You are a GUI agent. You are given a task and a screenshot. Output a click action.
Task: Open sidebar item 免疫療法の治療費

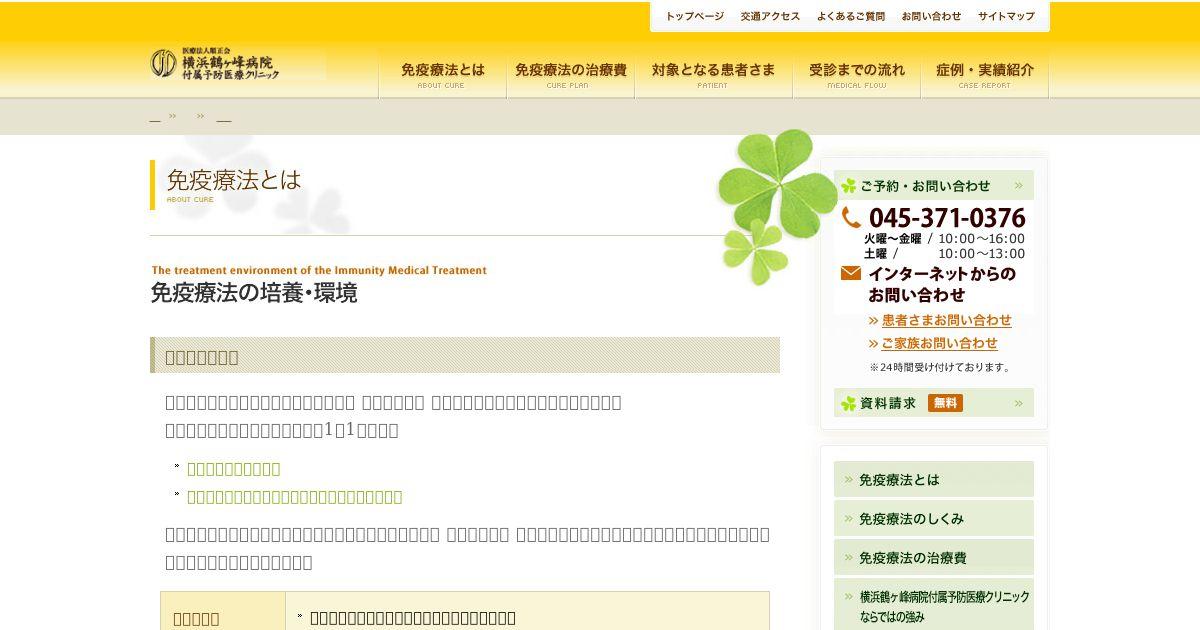(934, 557)
